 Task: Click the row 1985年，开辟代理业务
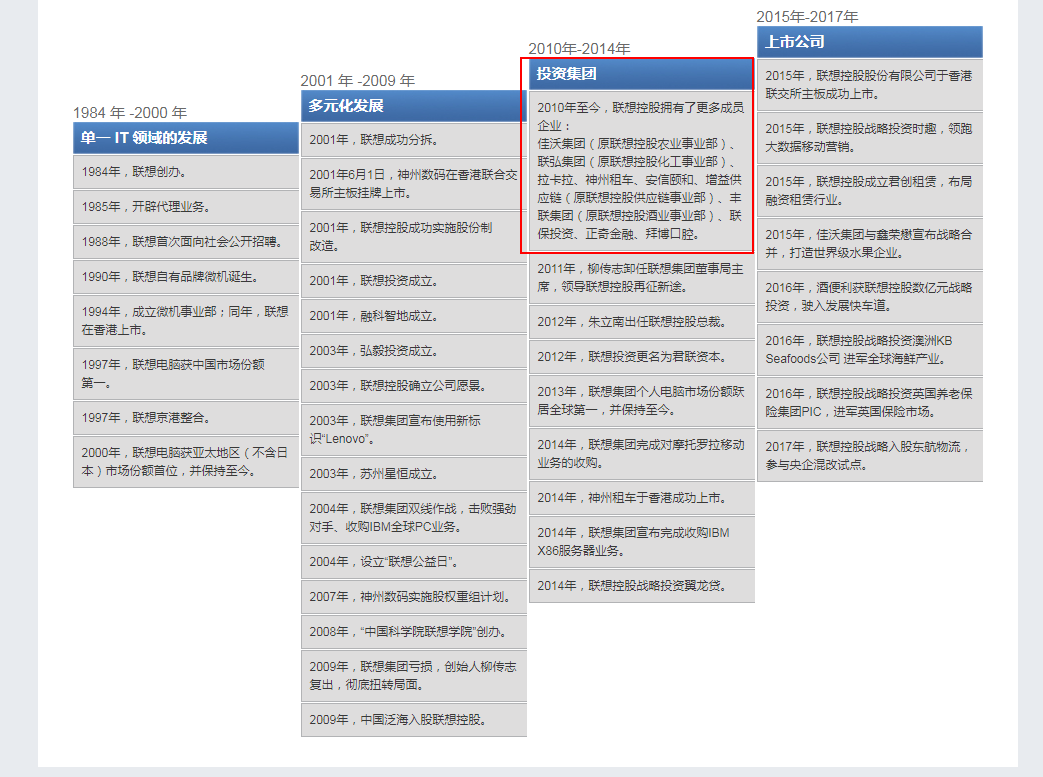point(186,207)
